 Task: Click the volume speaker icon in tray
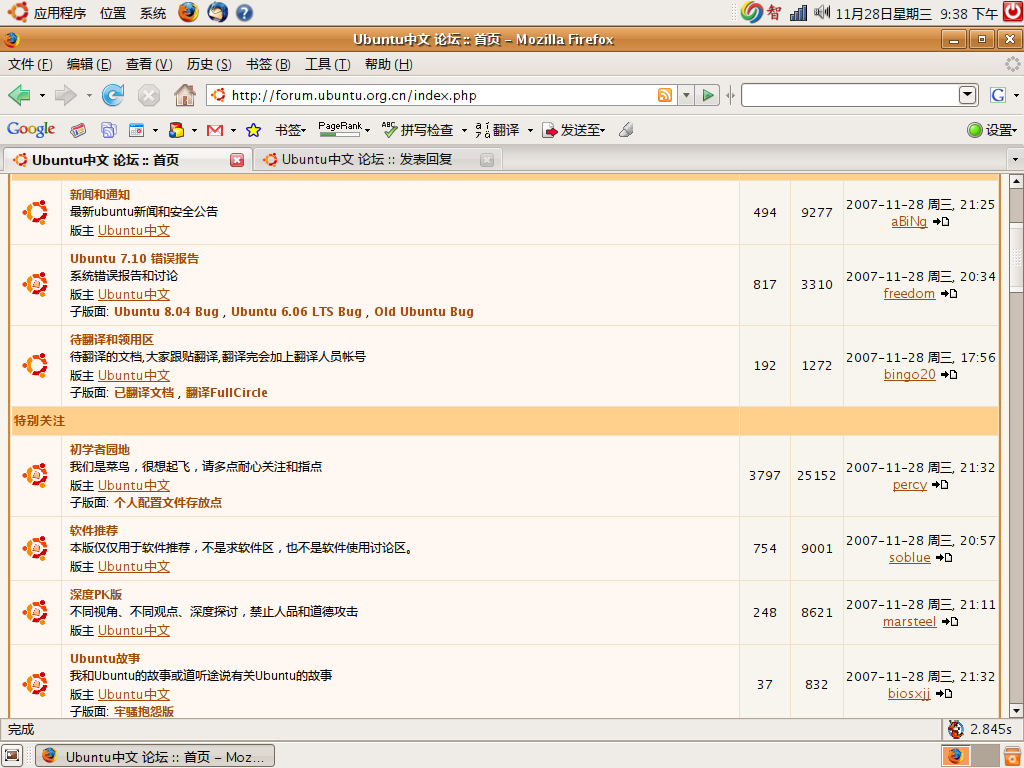(822, 12)
